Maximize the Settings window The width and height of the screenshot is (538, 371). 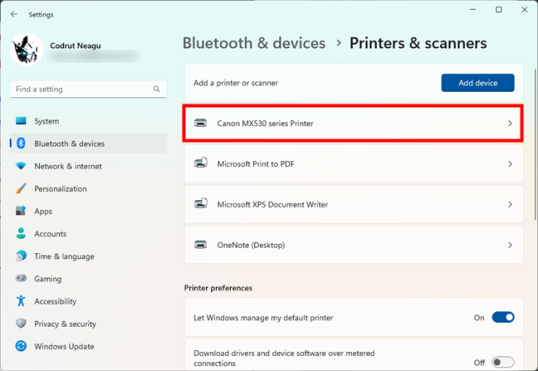point(499,10)
